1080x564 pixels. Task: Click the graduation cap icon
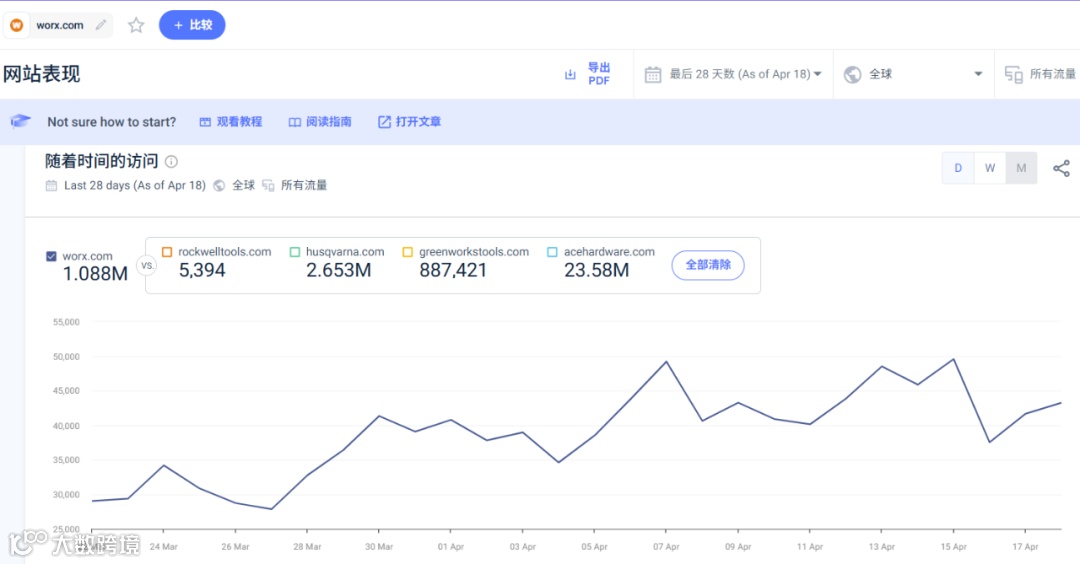pyautogui.click(x=20, y=121)
